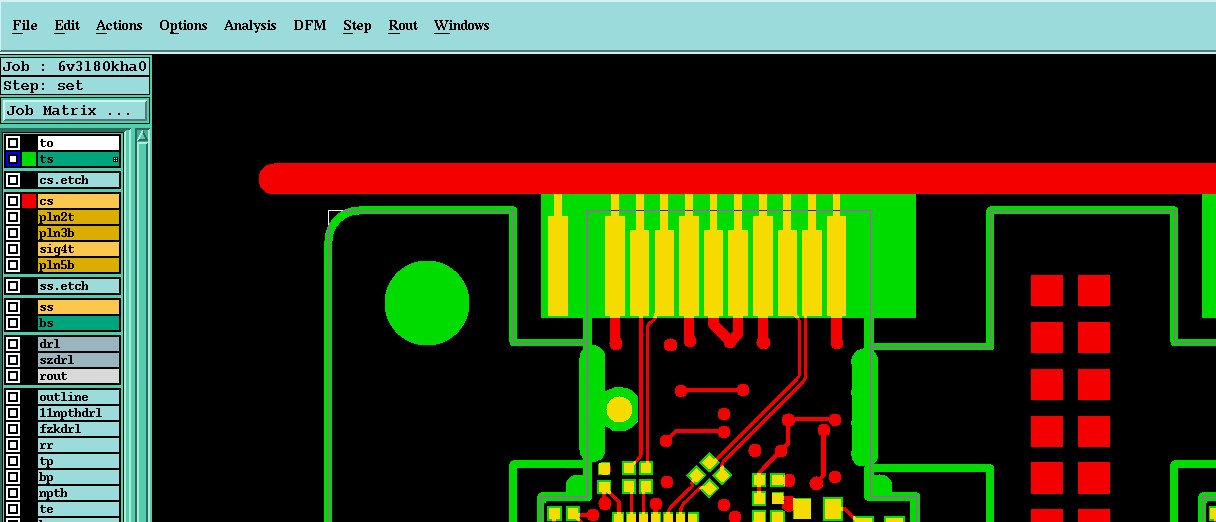Select the 'sig4t' layer name

coord(79,249)
